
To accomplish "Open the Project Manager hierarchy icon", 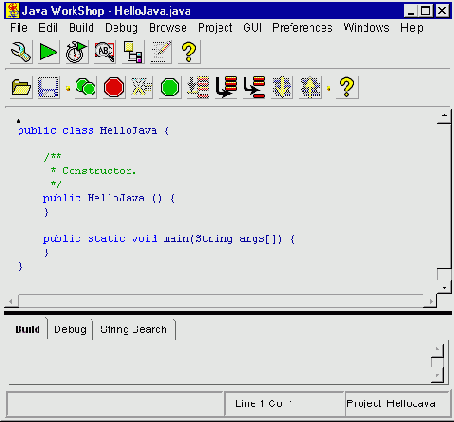I will pyautogui.click(x=133, y=52).
